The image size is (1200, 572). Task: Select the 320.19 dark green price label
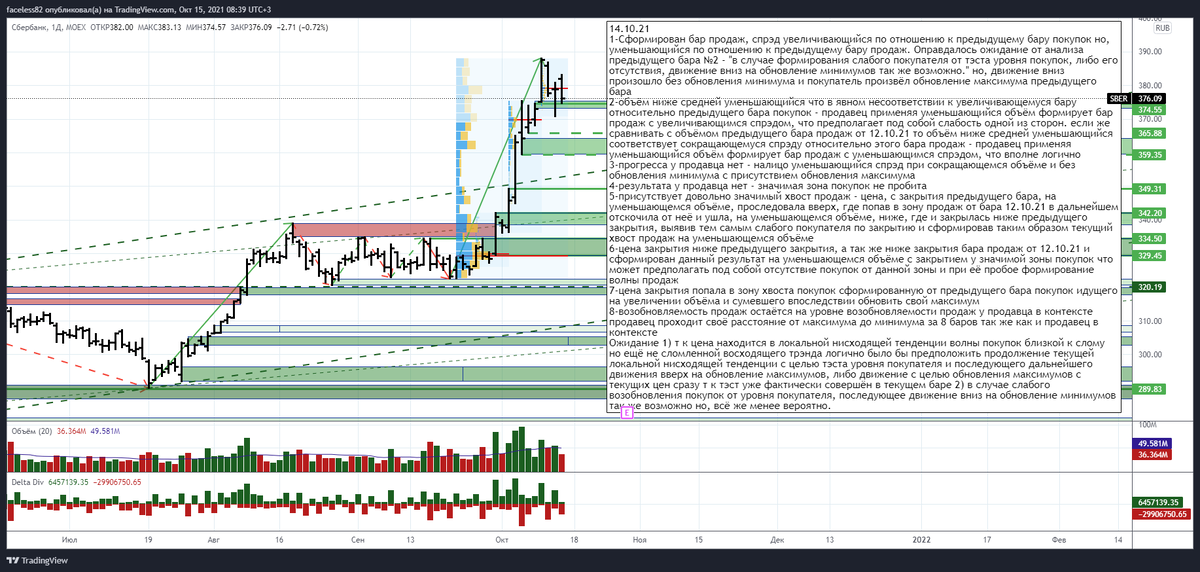1150,287
